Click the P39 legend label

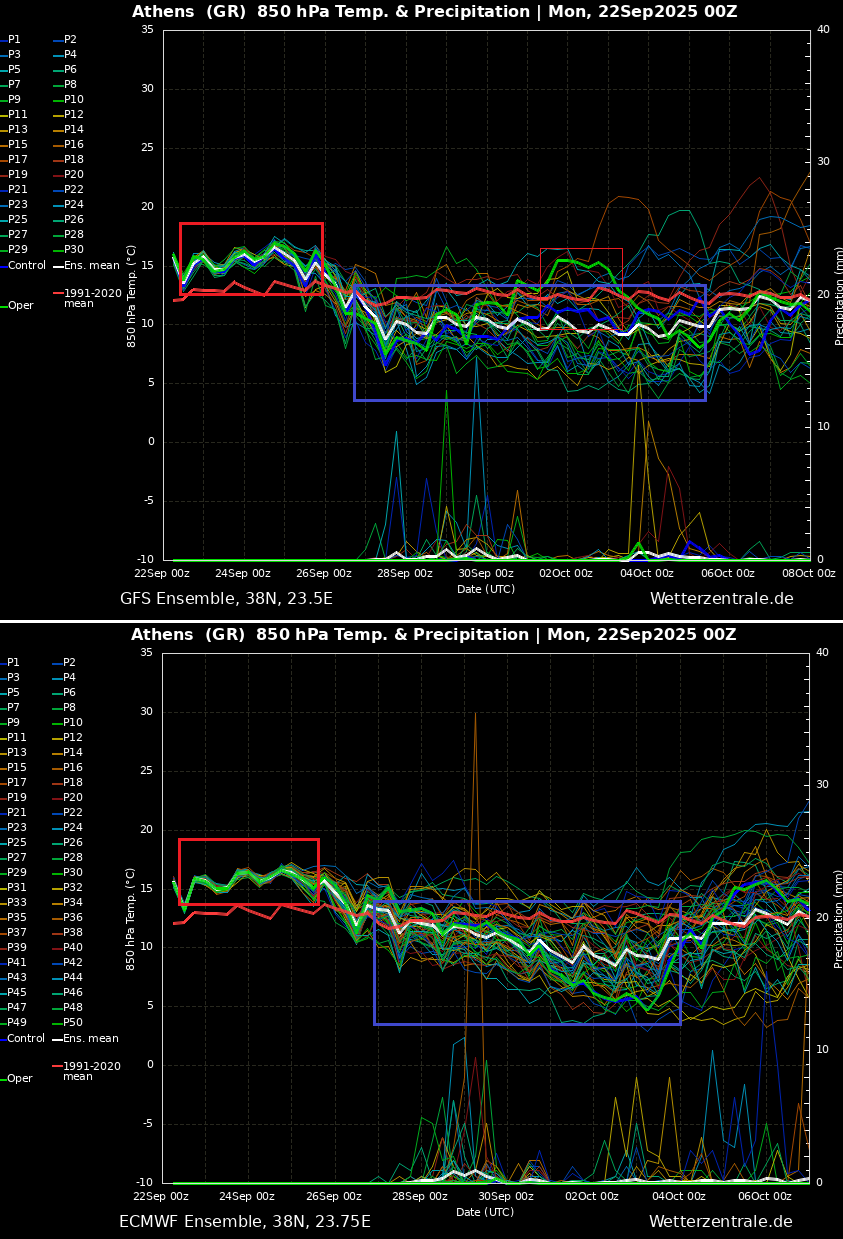click(x=18, y=948)
